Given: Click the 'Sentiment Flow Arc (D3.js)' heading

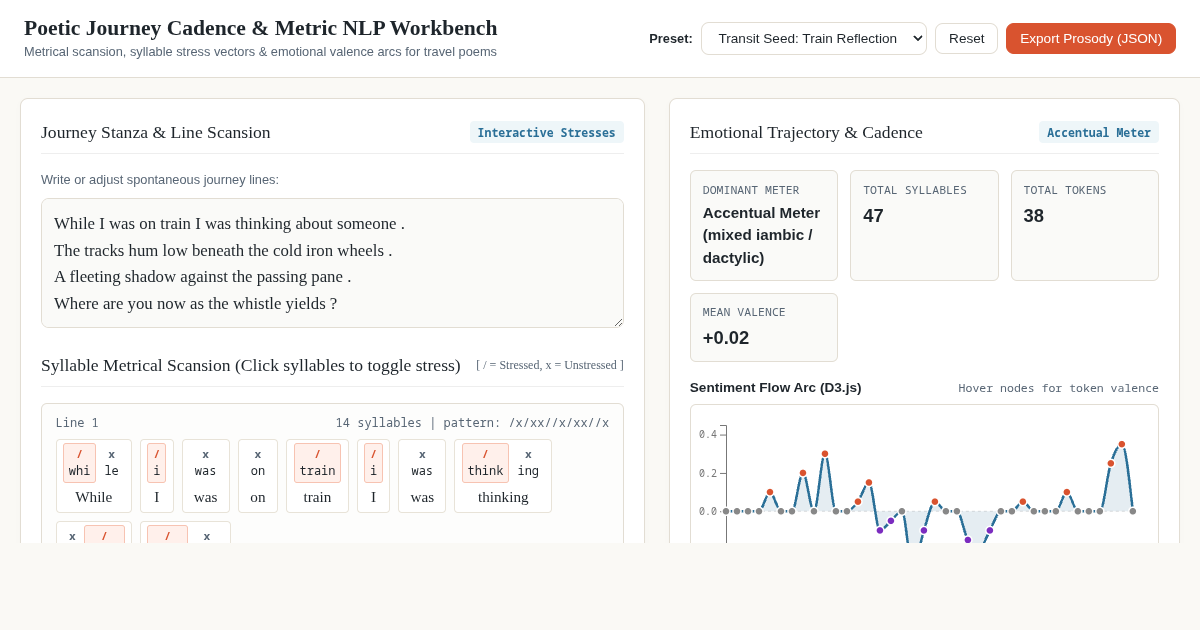Looking at the screenshot, I should (x=775, y=387).
